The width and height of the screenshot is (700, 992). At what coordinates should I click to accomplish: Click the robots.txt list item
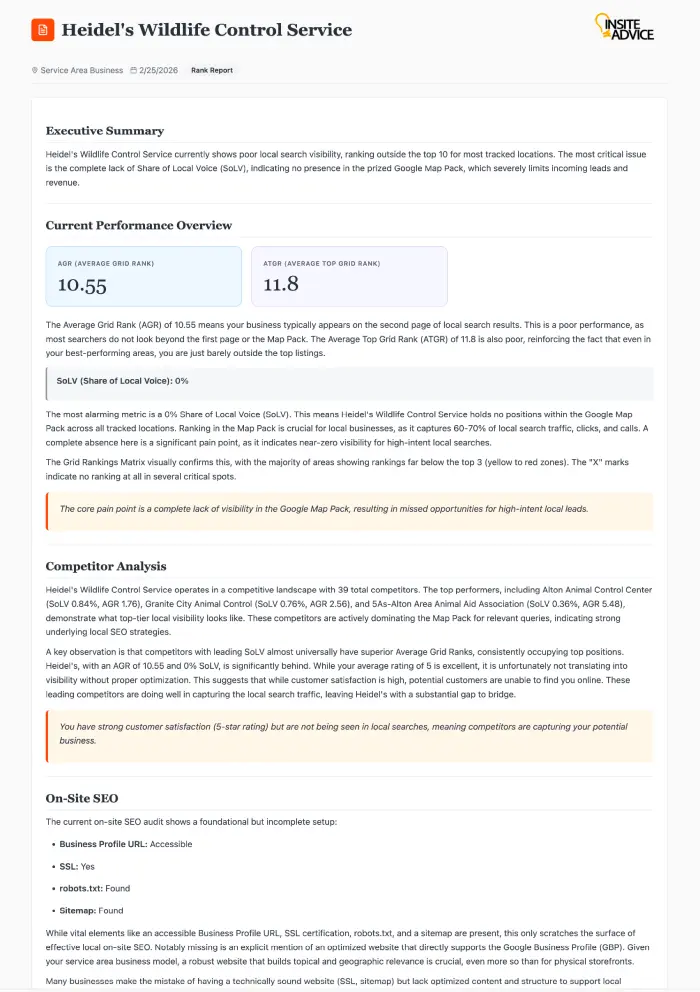(x=95, y=888)
